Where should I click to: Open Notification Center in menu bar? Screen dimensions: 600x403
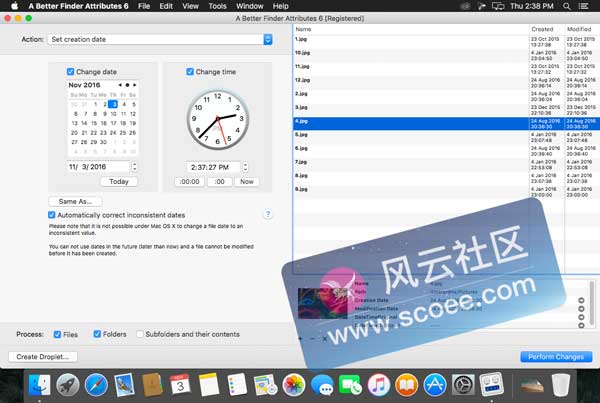pyautogui.click(x=584, y=6)
